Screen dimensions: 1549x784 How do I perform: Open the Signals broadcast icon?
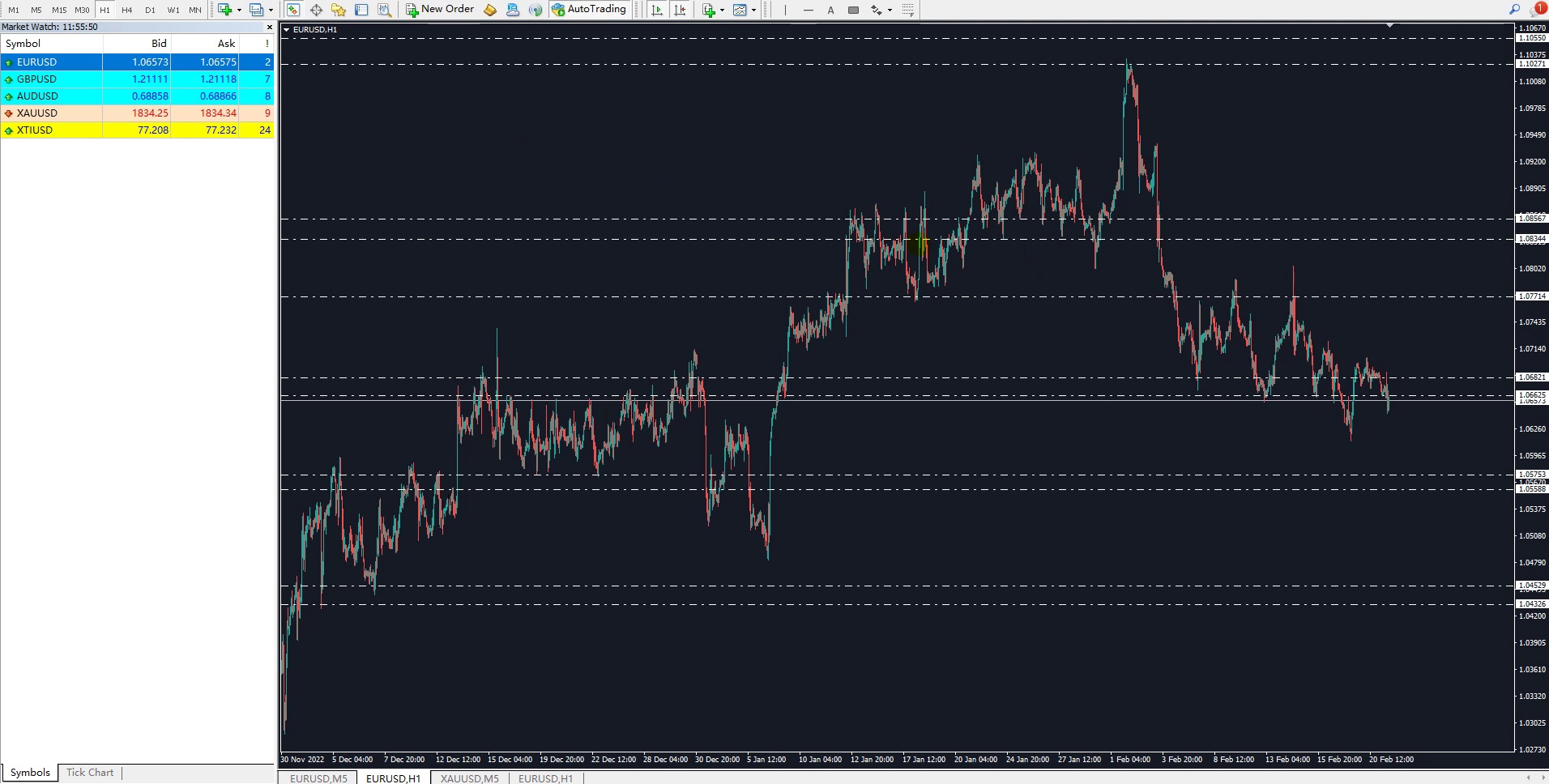click(536, 10)
